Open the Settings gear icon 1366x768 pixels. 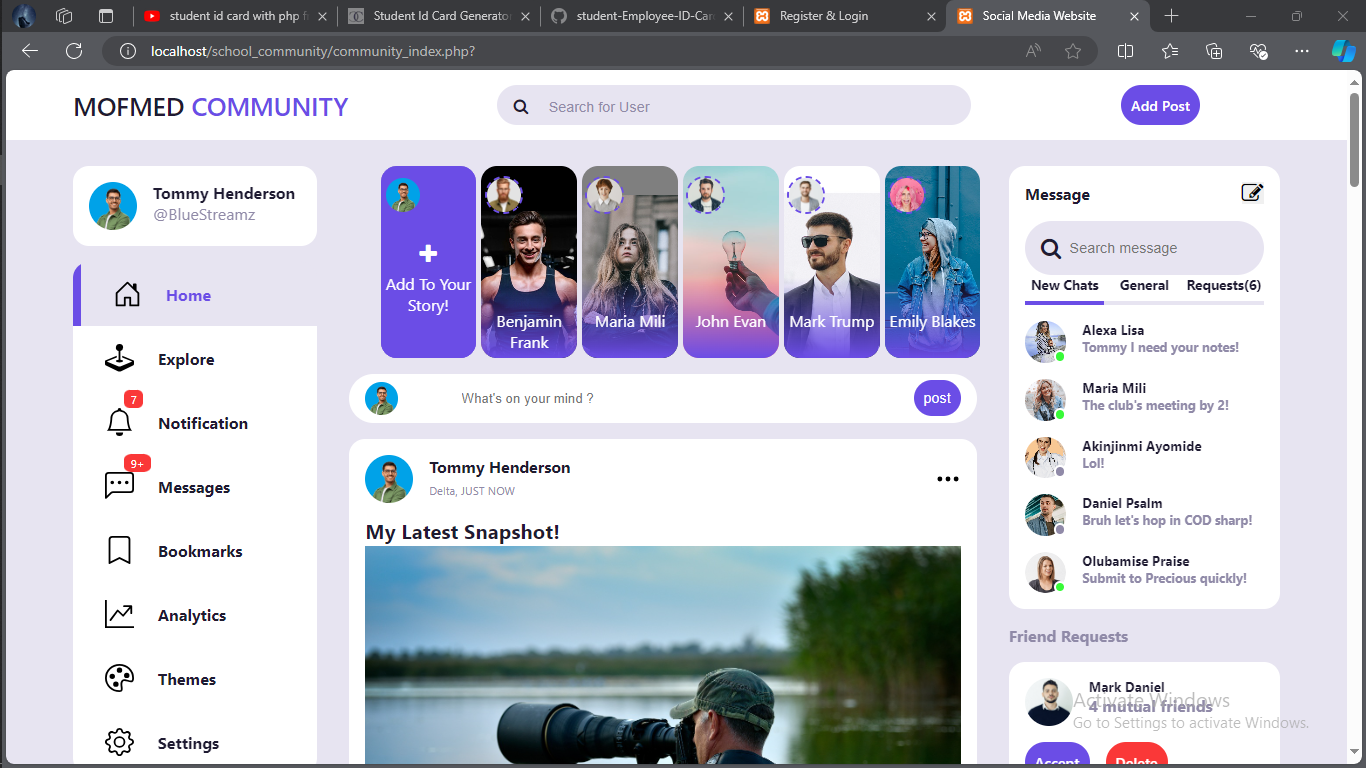point(119,743)
